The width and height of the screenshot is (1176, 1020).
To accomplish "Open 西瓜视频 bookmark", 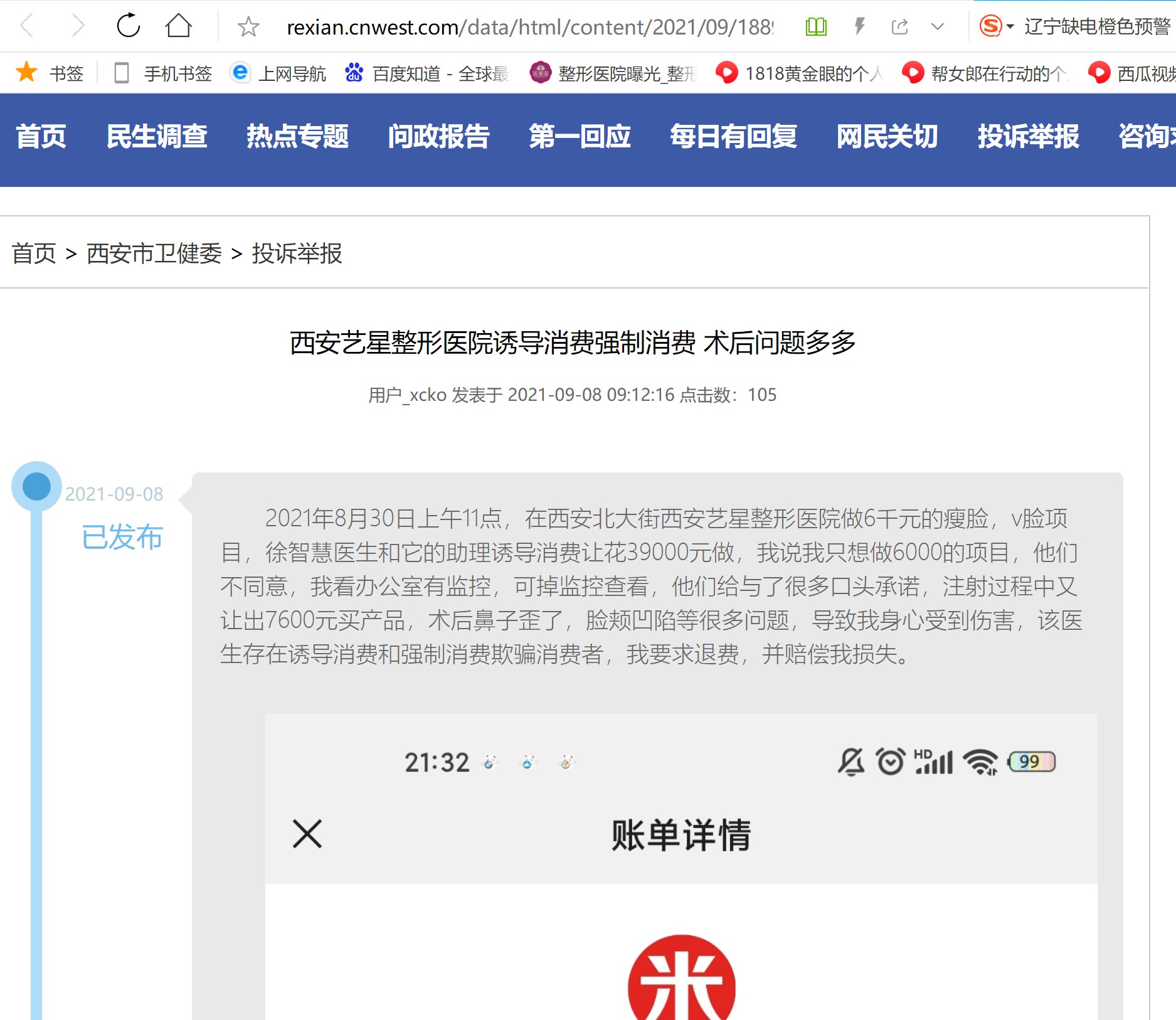I will (x=1131, y=73).
